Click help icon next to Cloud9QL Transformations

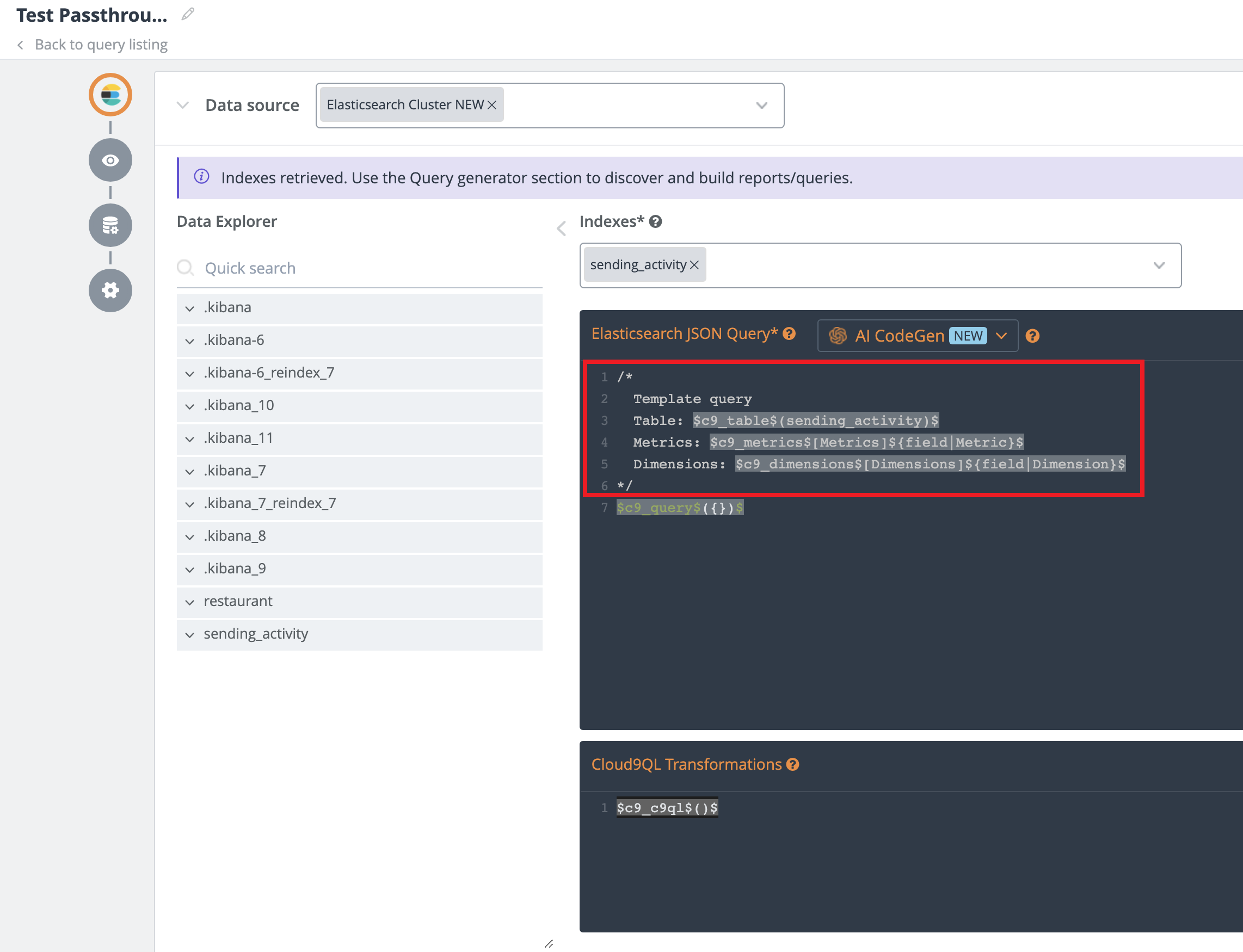(x=793, y=764)
